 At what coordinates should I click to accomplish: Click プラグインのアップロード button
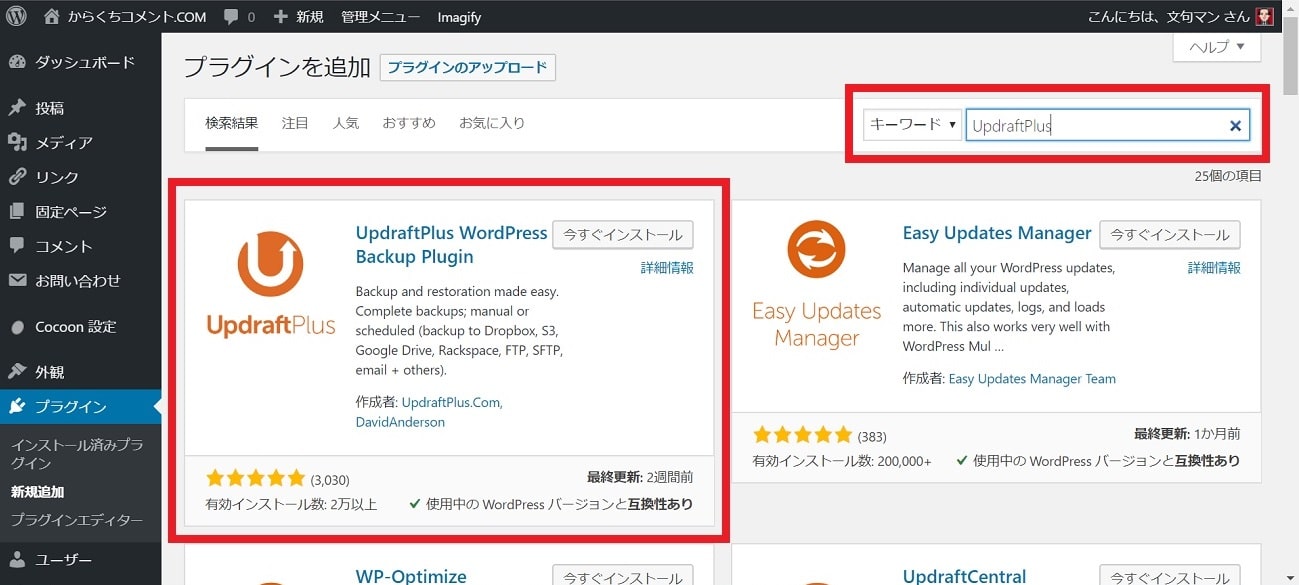click(467, 68)
